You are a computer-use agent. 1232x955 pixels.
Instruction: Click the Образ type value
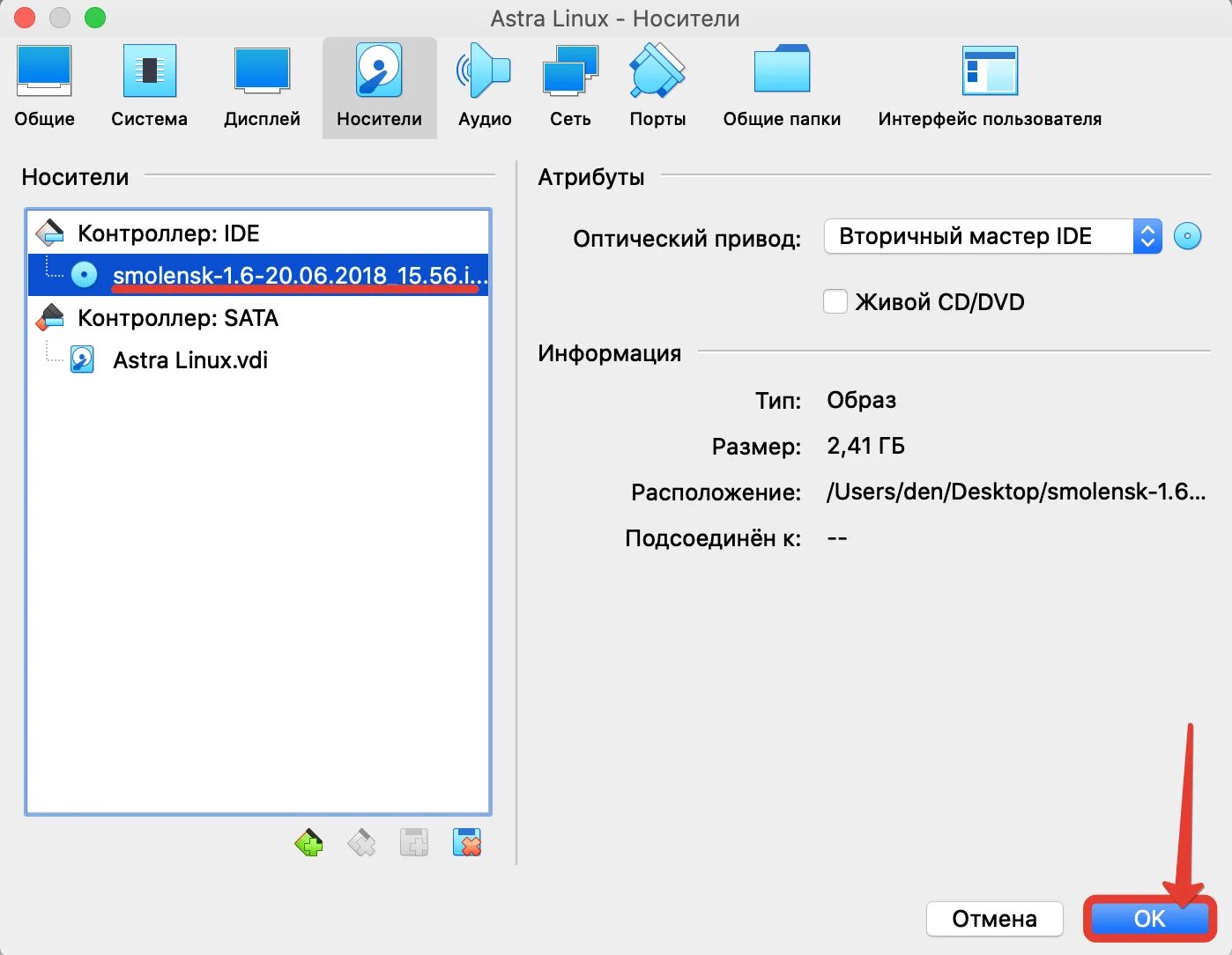click(x=861, y=400)
